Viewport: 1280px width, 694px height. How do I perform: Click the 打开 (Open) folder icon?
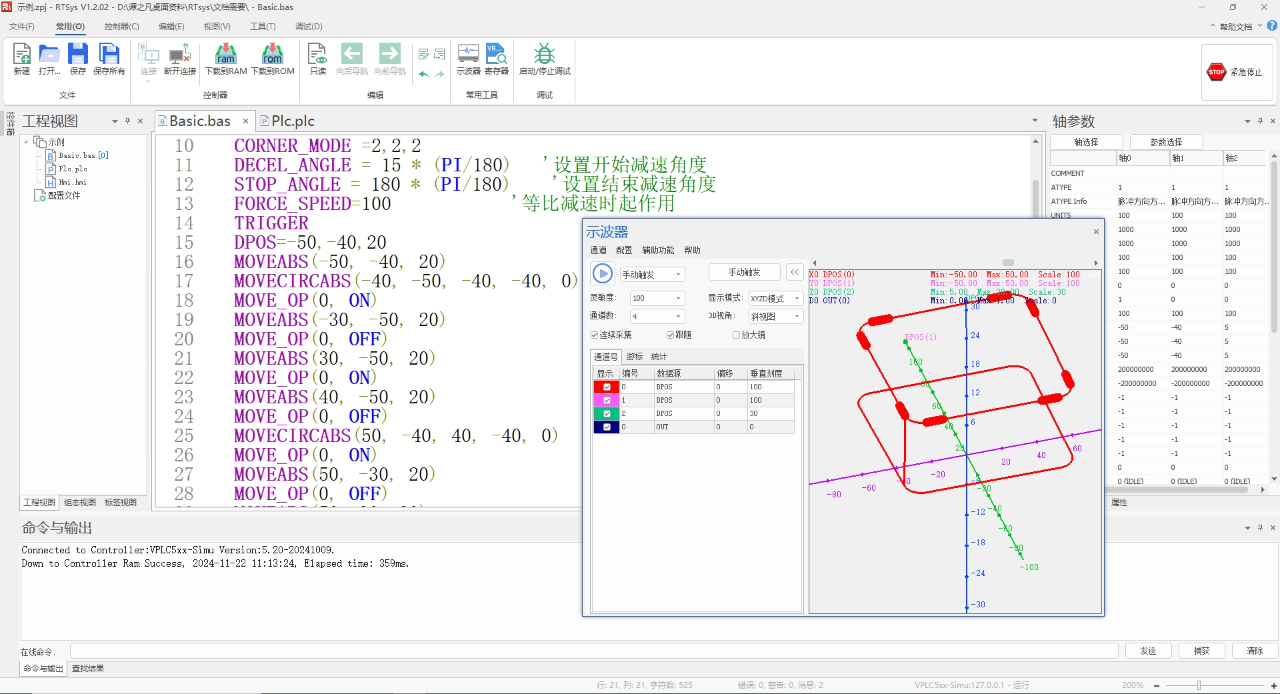point(50,54)
